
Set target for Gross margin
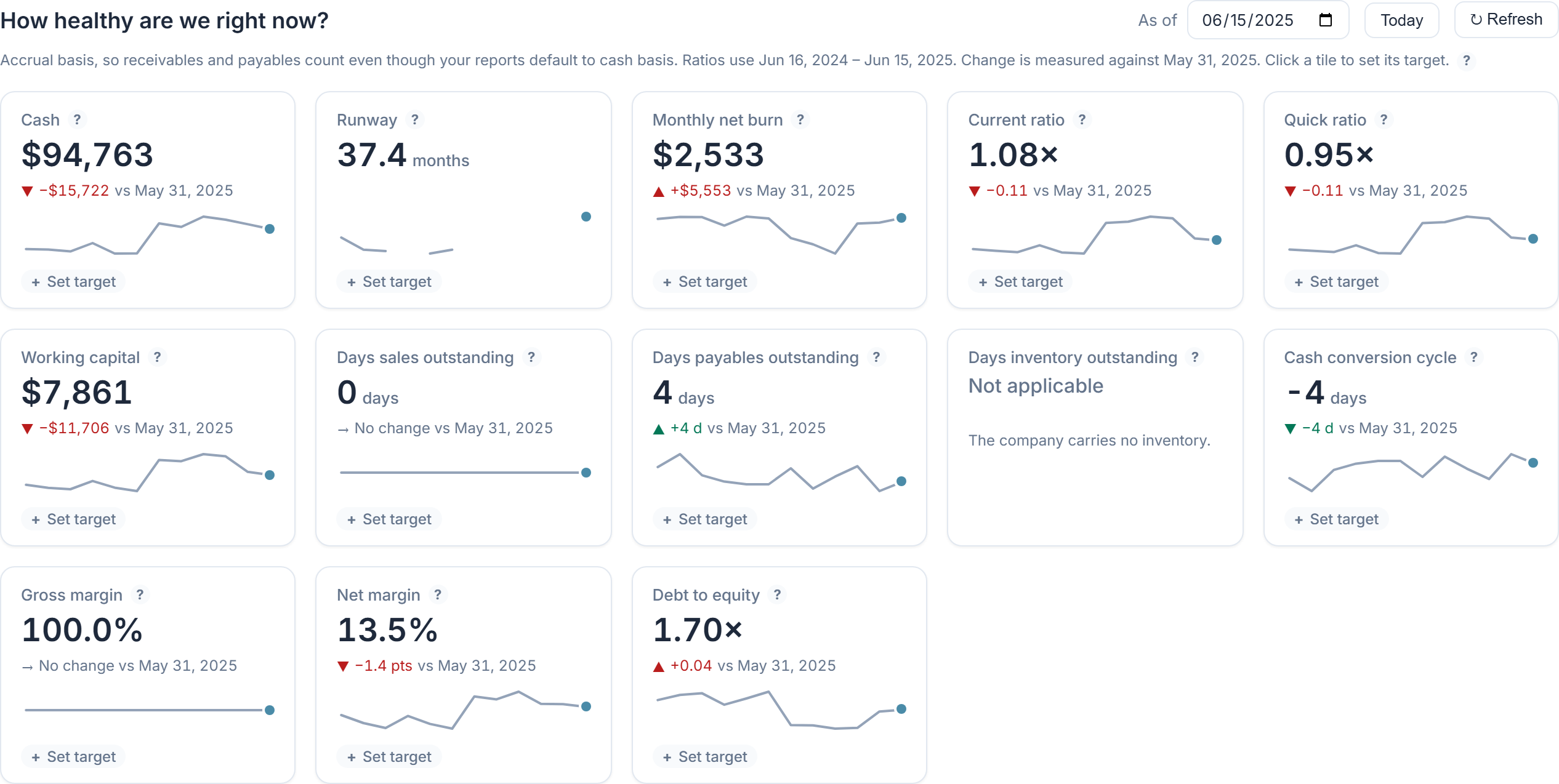73,757
